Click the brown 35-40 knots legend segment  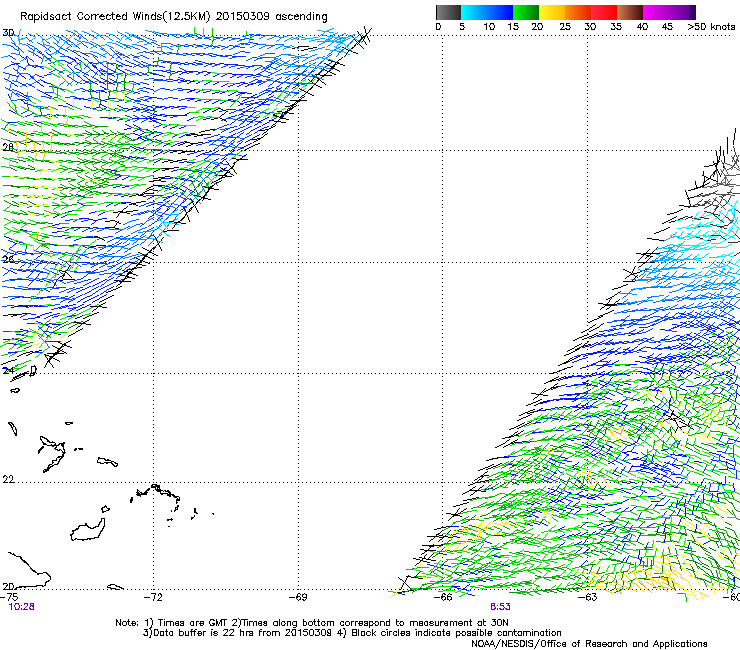630,12
